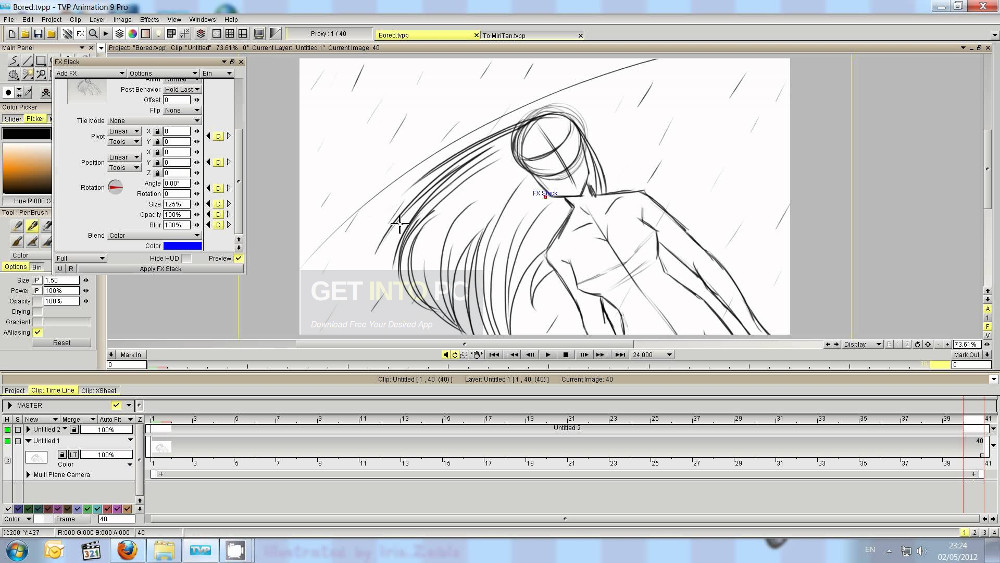Toggle the Antialiasing checkbox
The height and width of the screenshot is (563, 1000).
tap(38, 332)
